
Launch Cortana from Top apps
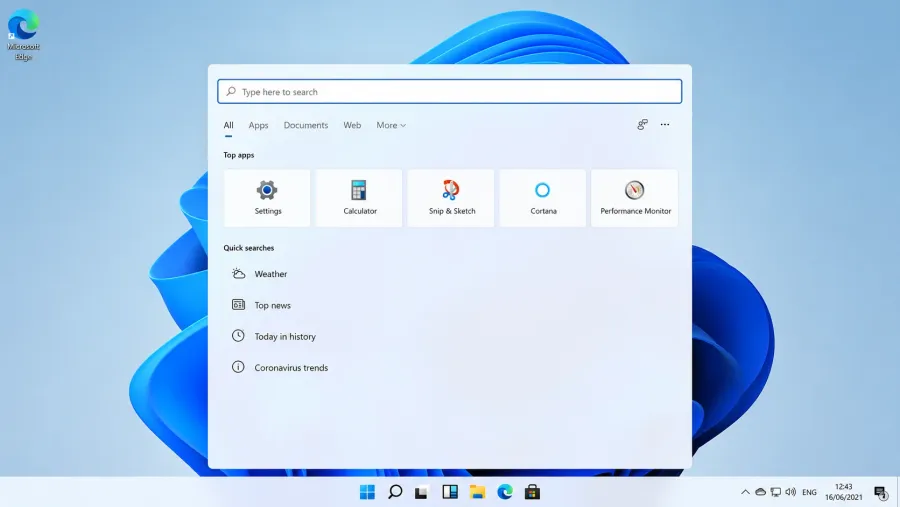click(542, 198)
